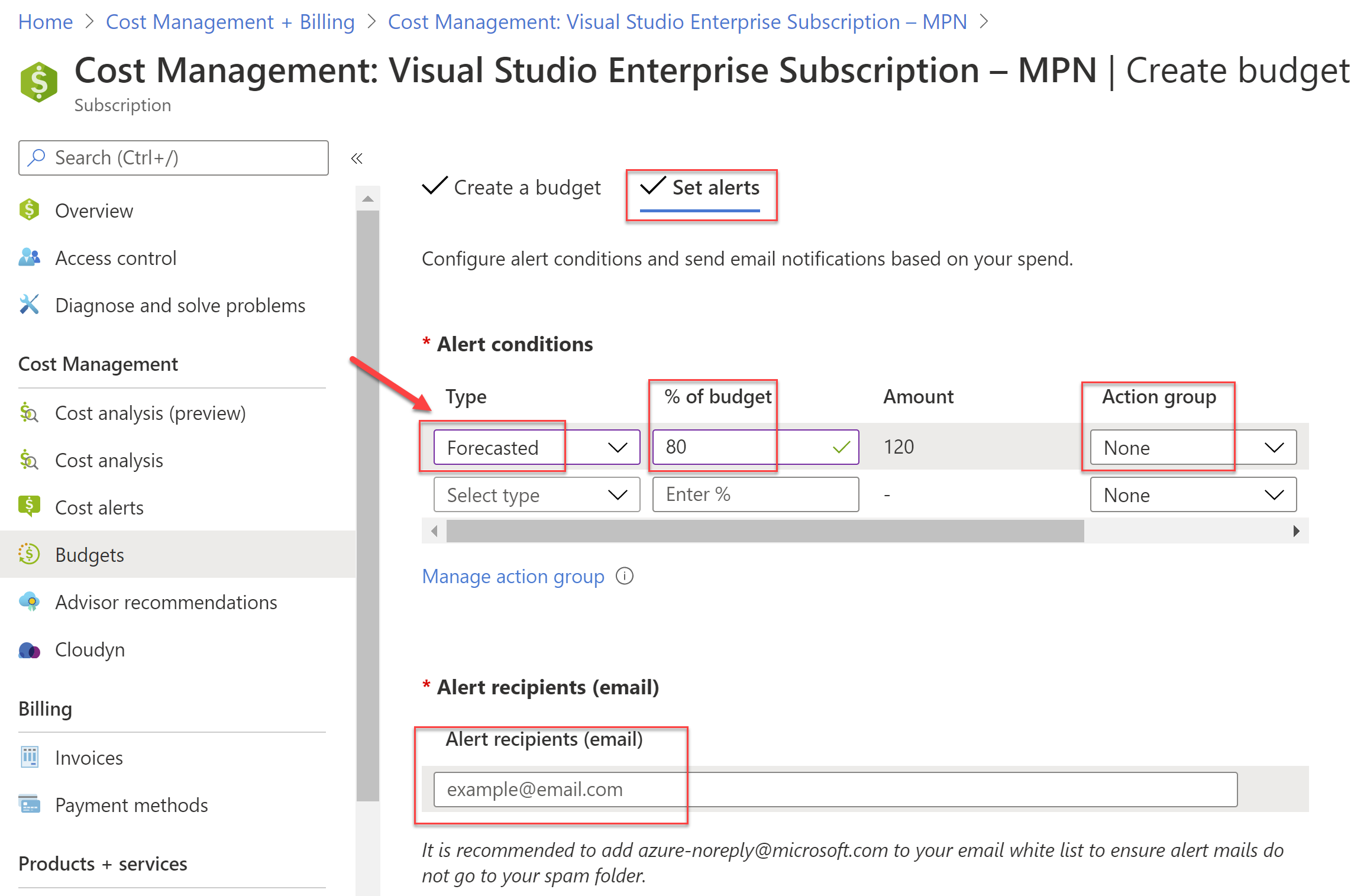The height and width of the screenshot is (896, 1367).
Task: Click the % of budget field with 80
Action: (x=755, y=447)
